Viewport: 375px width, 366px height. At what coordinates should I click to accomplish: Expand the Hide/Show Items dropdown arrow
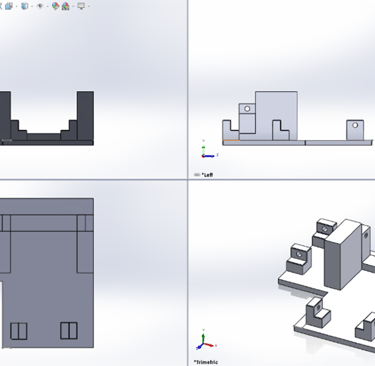(48, 6)
